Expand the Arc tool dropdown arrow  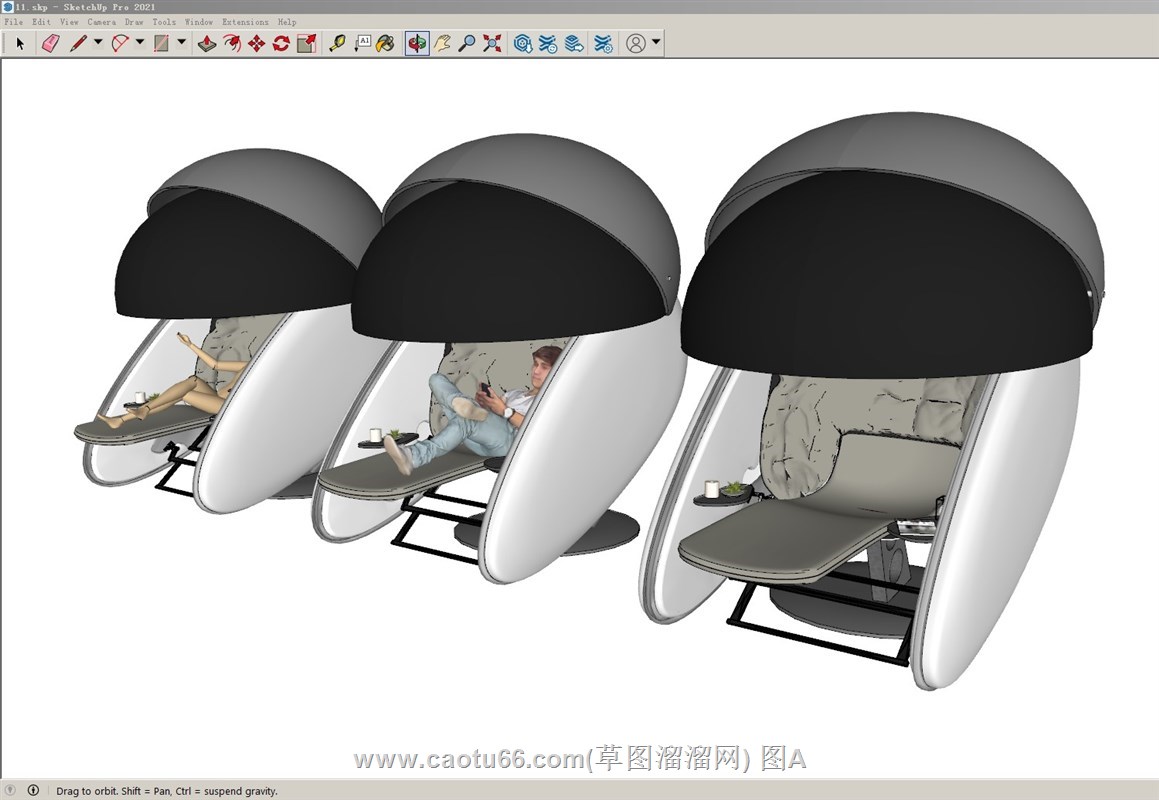tap(140, 43)
